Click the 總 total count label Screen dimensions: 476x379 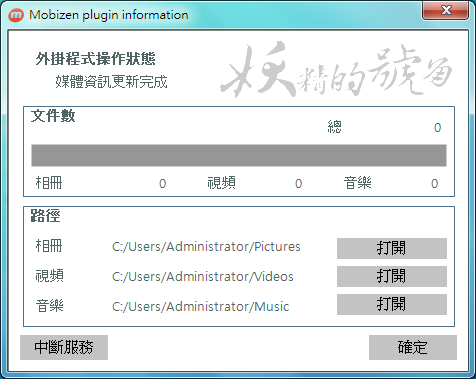pyautogui.click(x=334, y=127)
